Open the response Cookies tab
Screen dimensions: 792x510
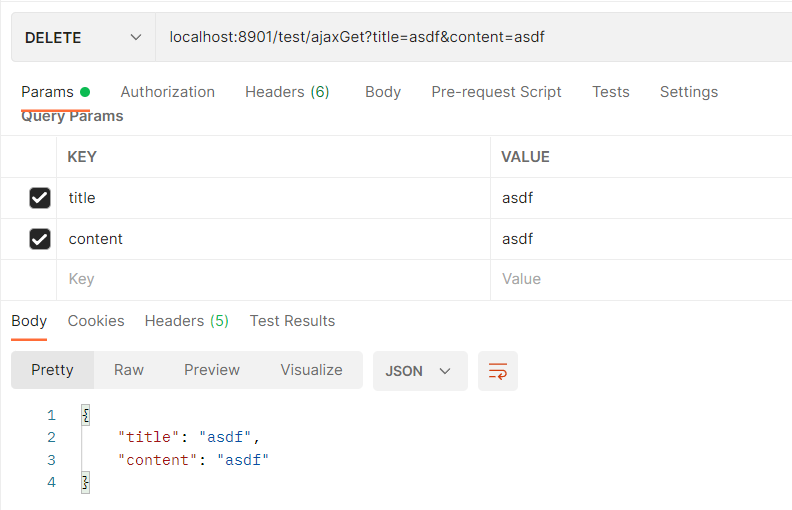(96, 321)
